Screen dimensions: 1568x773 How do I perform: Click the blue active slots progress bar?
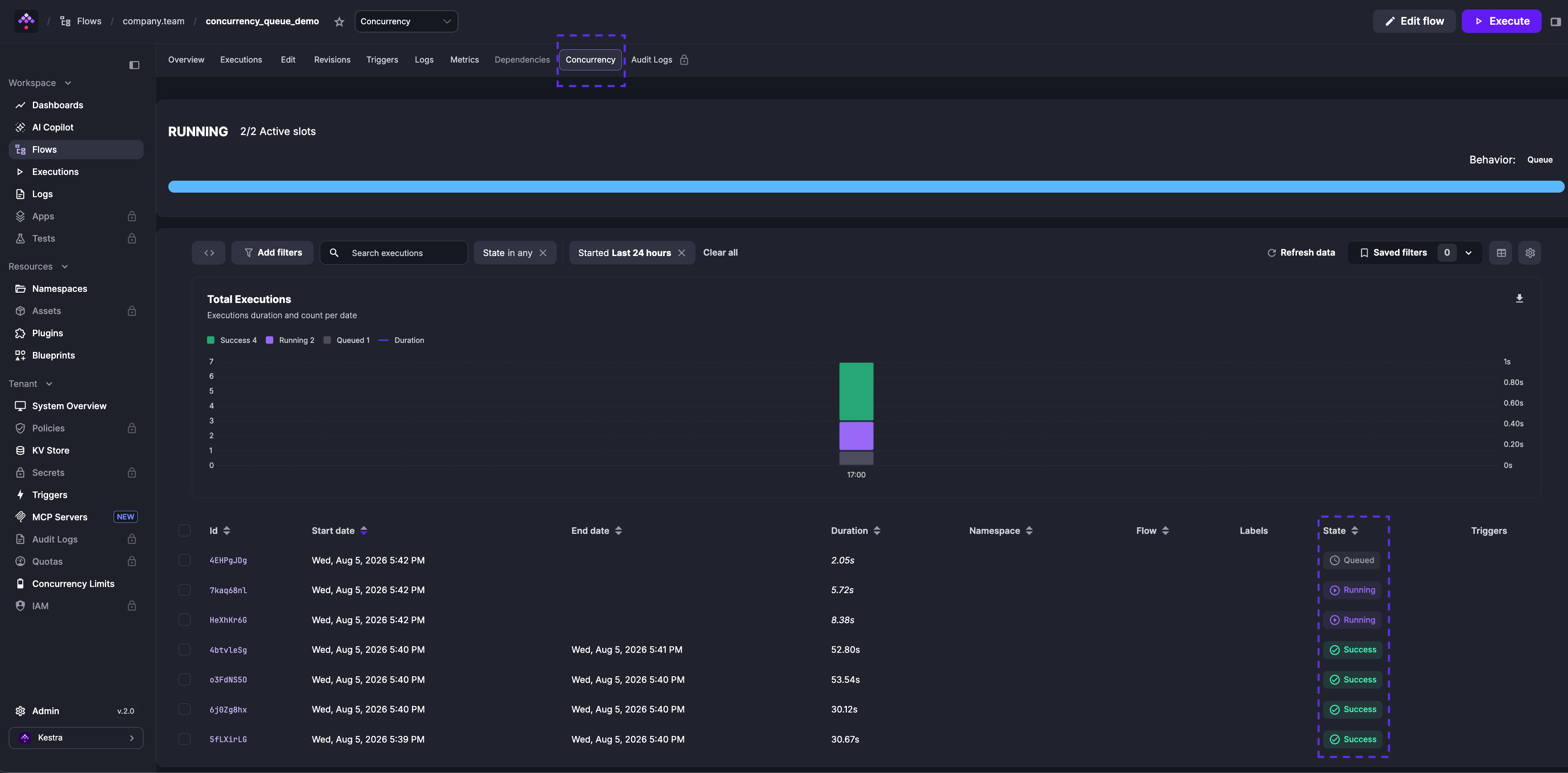click(x=865, y=187)
